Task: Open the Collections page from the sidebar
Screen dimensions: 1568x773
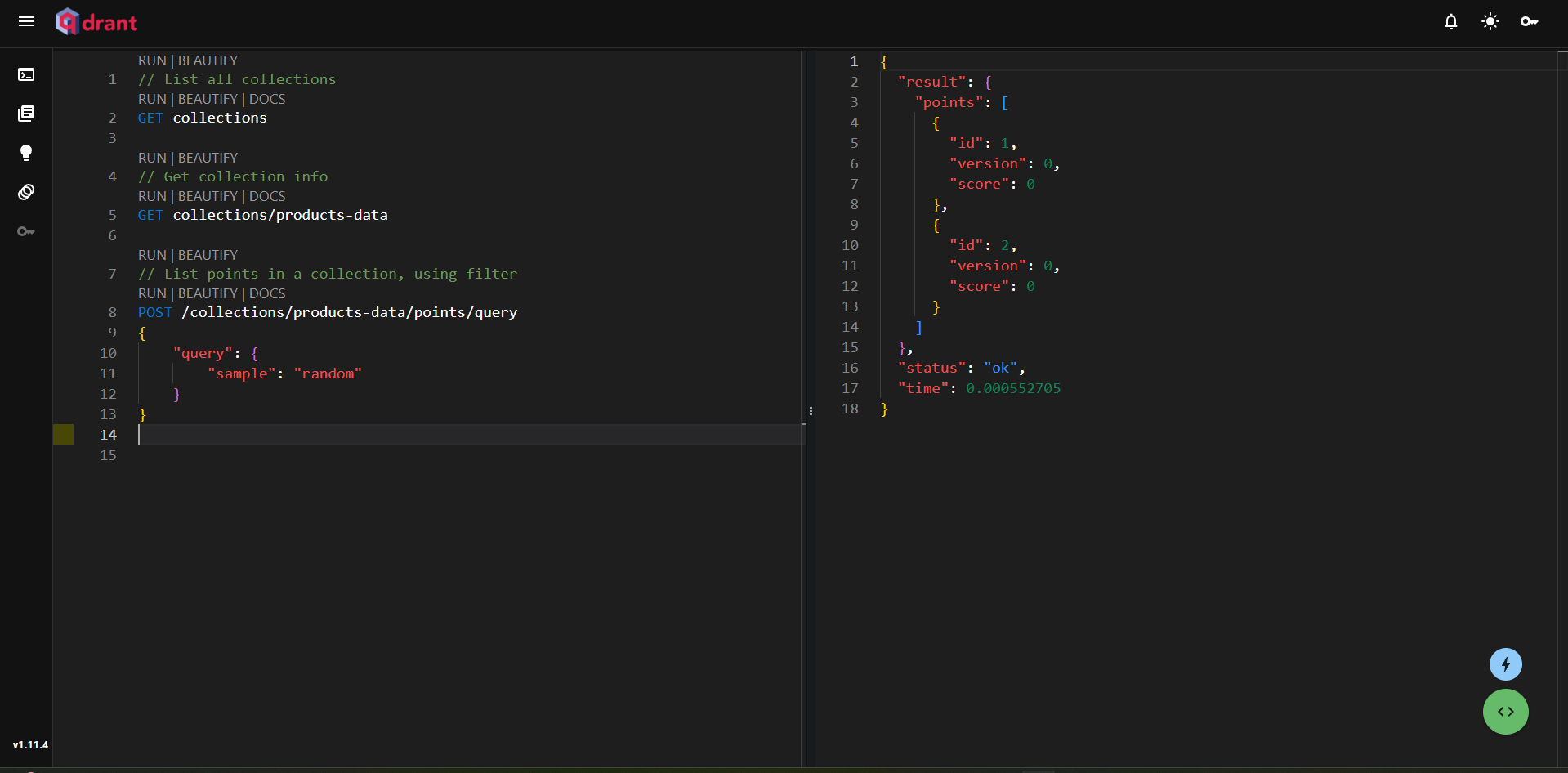Action: click(x=26, y=114)
